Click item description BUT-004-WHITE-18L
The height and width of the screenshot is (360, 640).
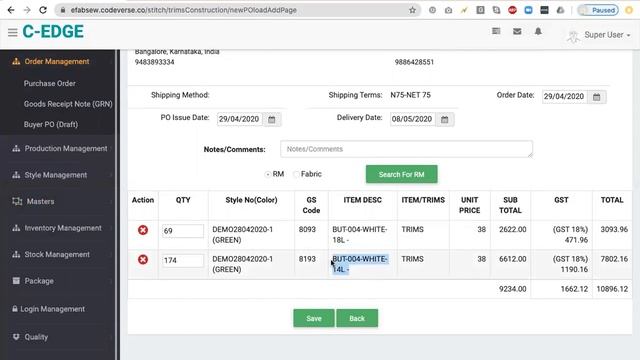(x=360, y=235)
